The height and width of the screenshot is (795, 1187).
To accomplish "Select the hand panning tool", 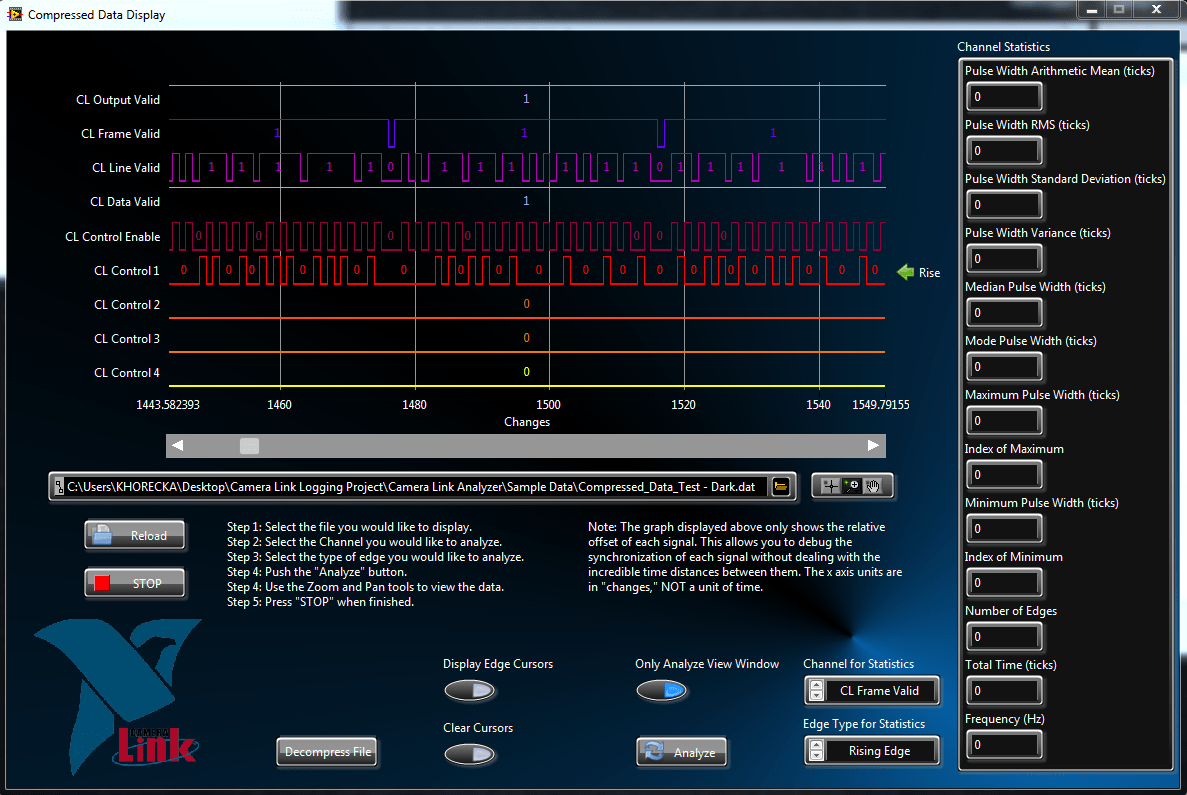I will pos(875,486).
